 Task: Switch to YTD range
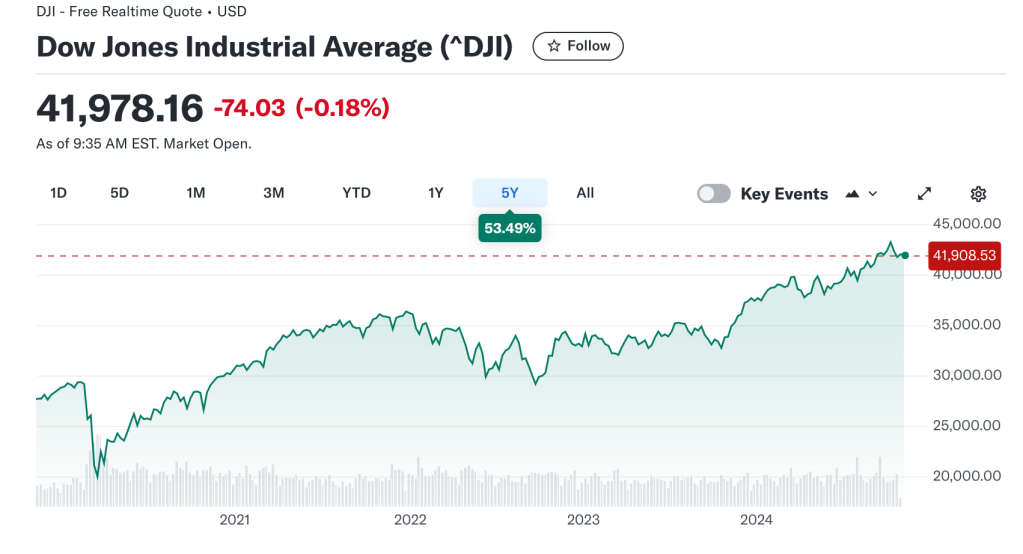357,193
